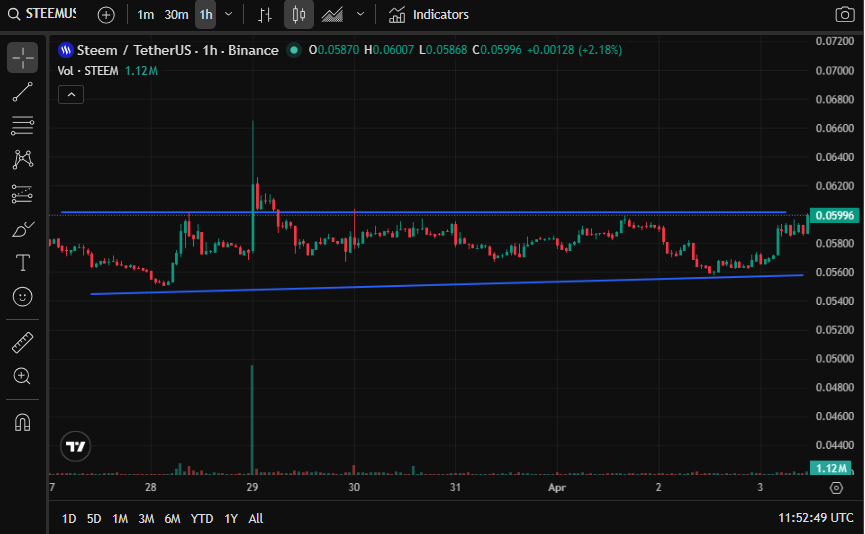Image resolution: width=865 pixels, height=534 pixels.
Task: Select the 1h timeframe
Action: tap(206, 15)
